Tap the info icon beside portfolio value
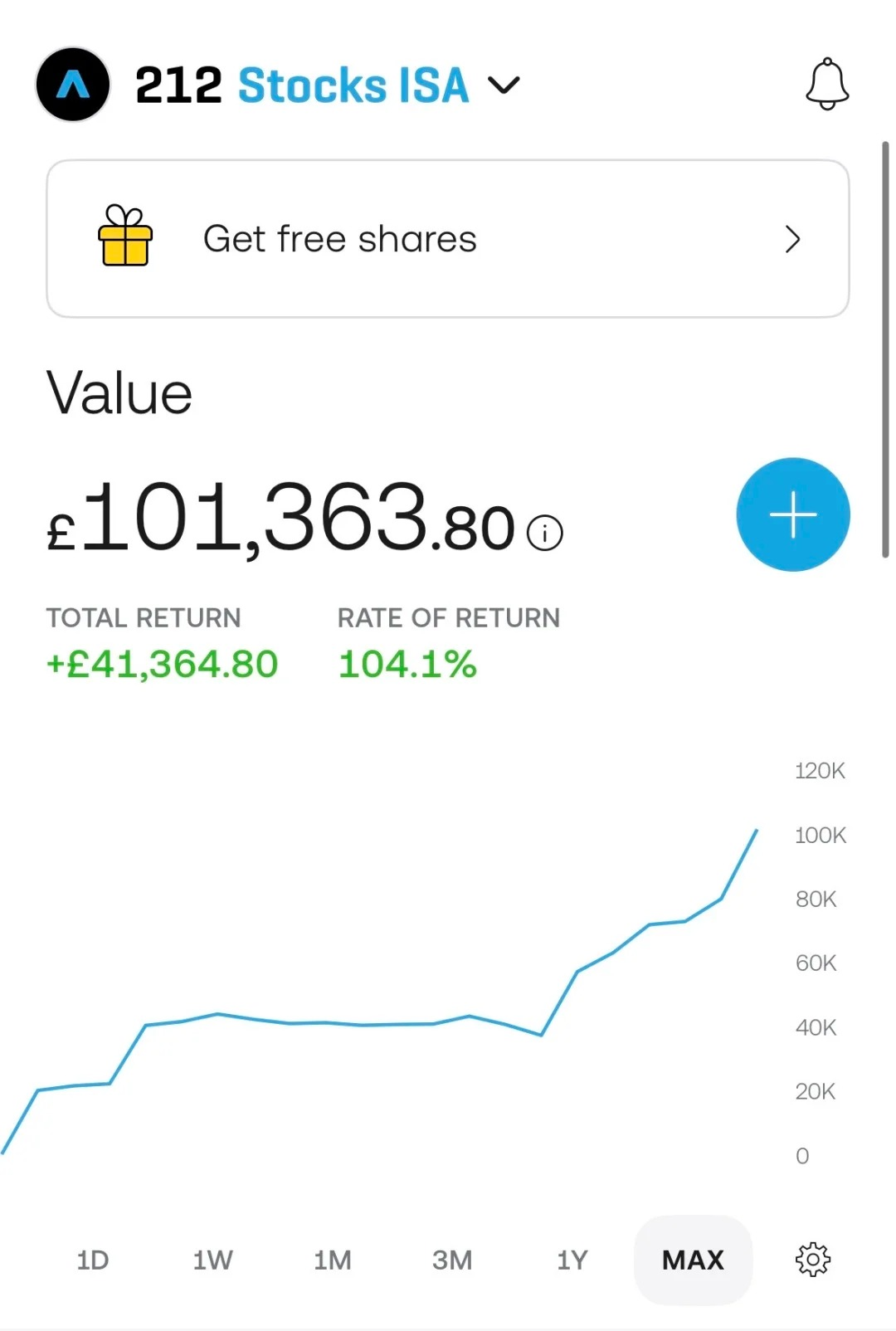Image resolution: width=896 pixels, height=1331 pixels. click(x=545, y=533)
